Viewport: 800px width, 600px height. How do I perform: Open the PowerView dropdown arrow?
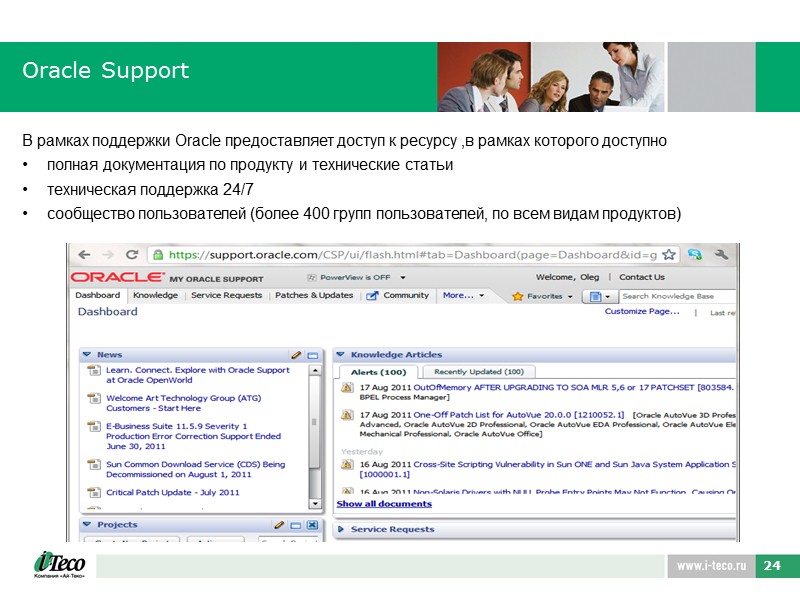403,278
